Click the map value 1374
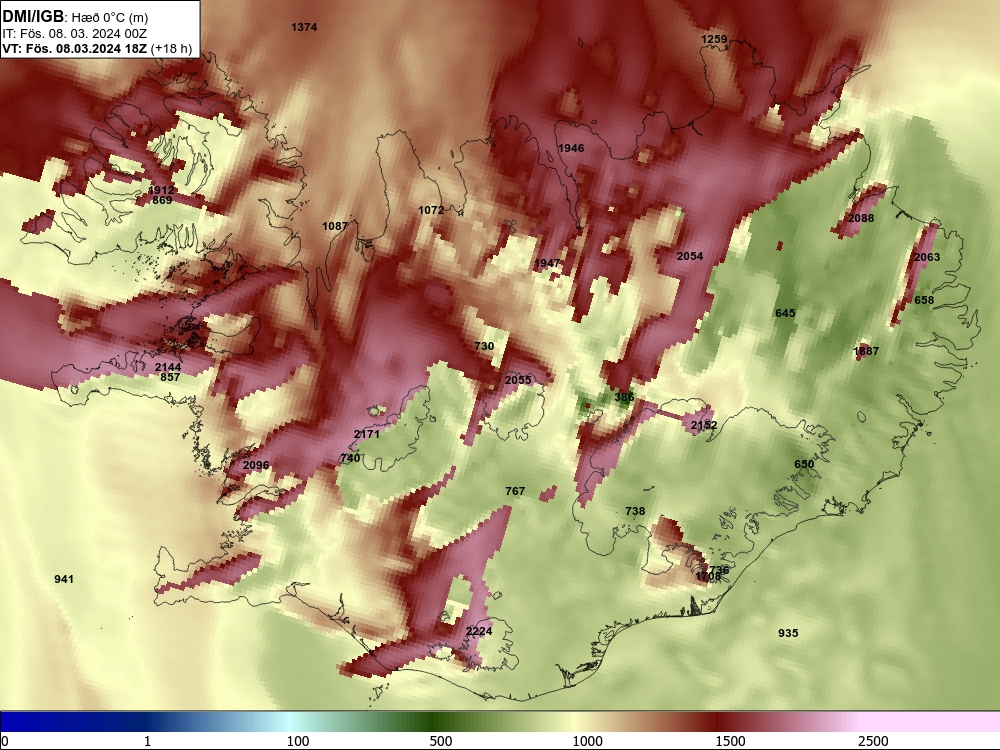Image resolution: width=1000 pixels, height=750 pixels. coord(304,27)
